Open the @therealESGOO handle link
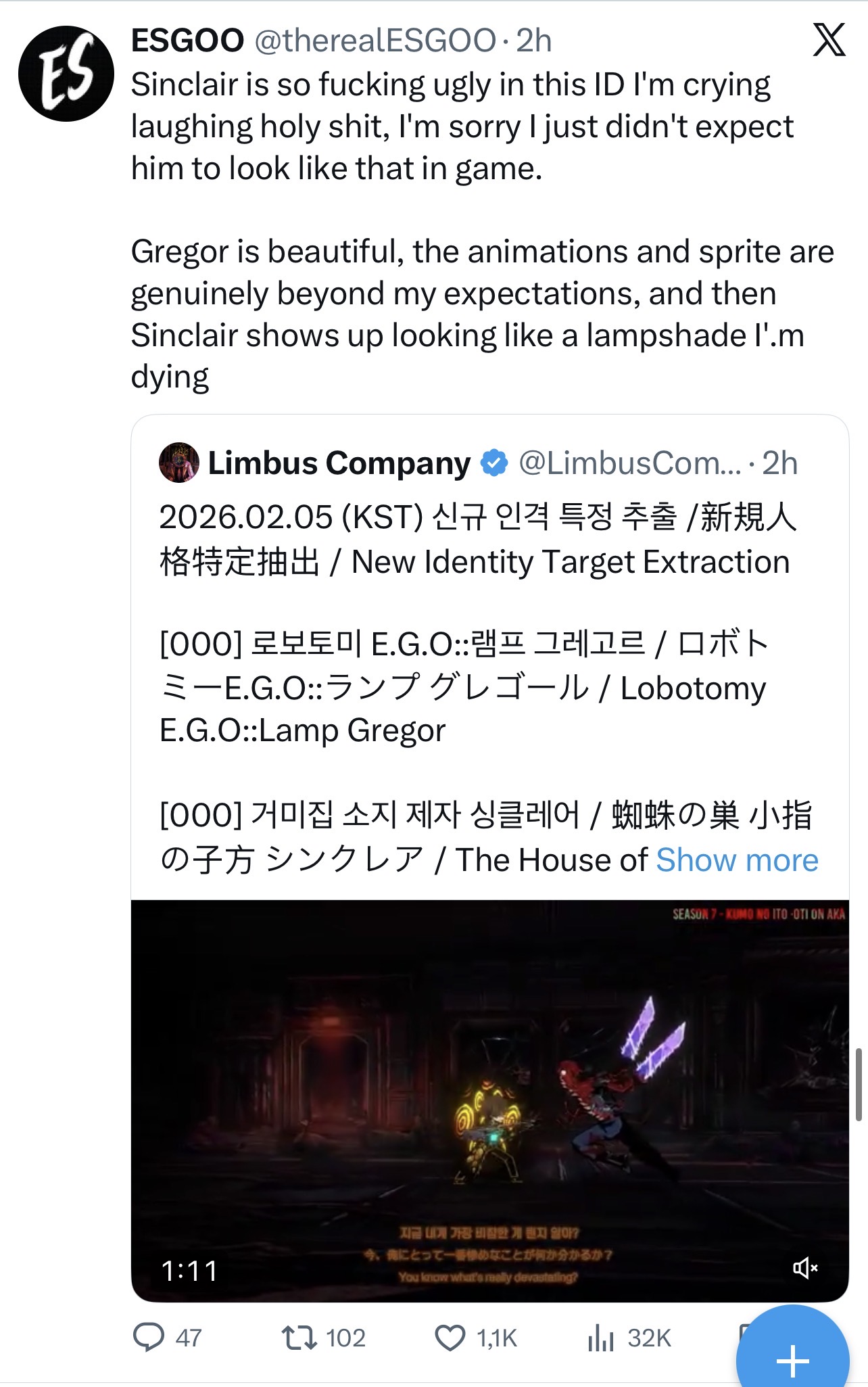 [x=375, y=41]
